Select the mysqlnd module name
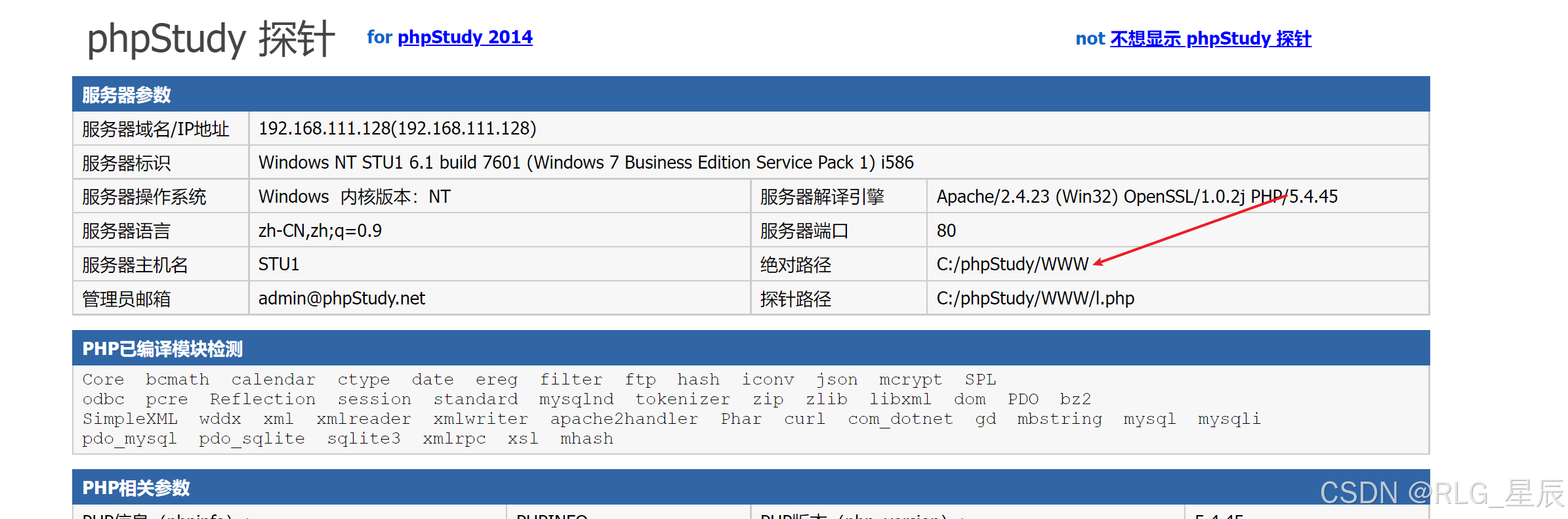The image size is (1568, 519). pyautogui.click(x=576, y=400)
